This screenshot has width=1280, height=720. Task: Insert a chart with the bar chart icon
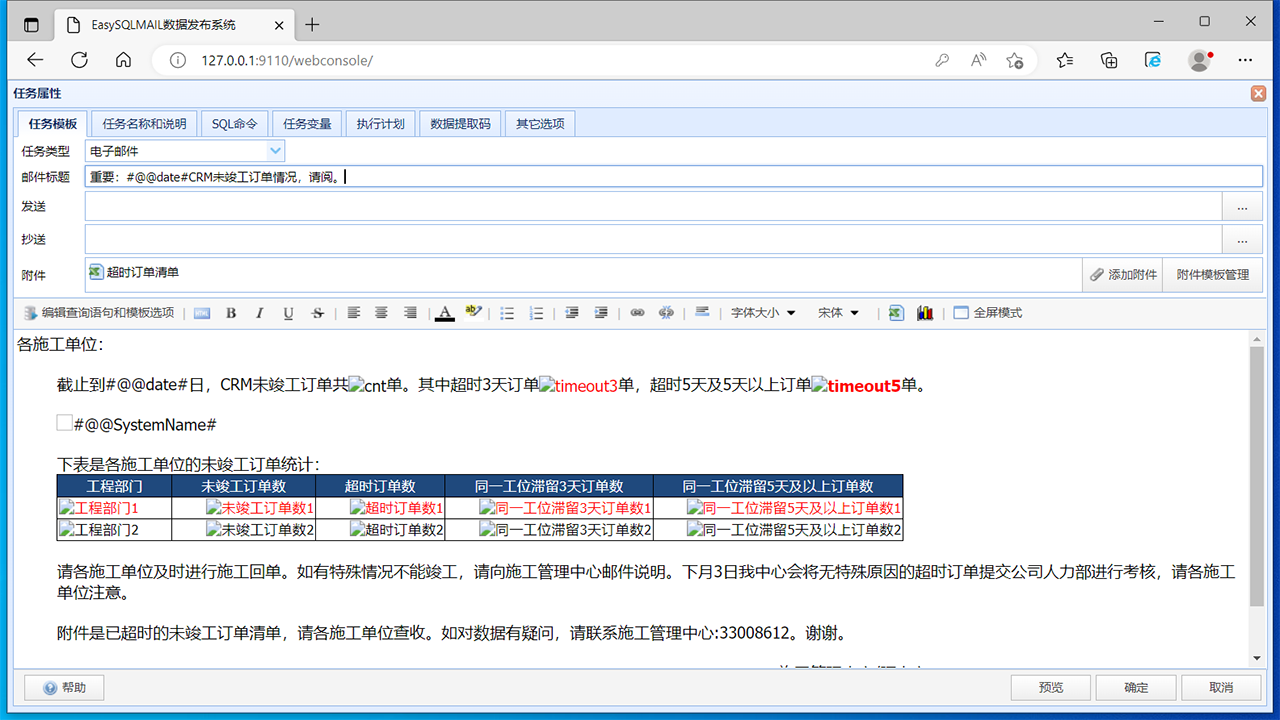pos(925,312)
